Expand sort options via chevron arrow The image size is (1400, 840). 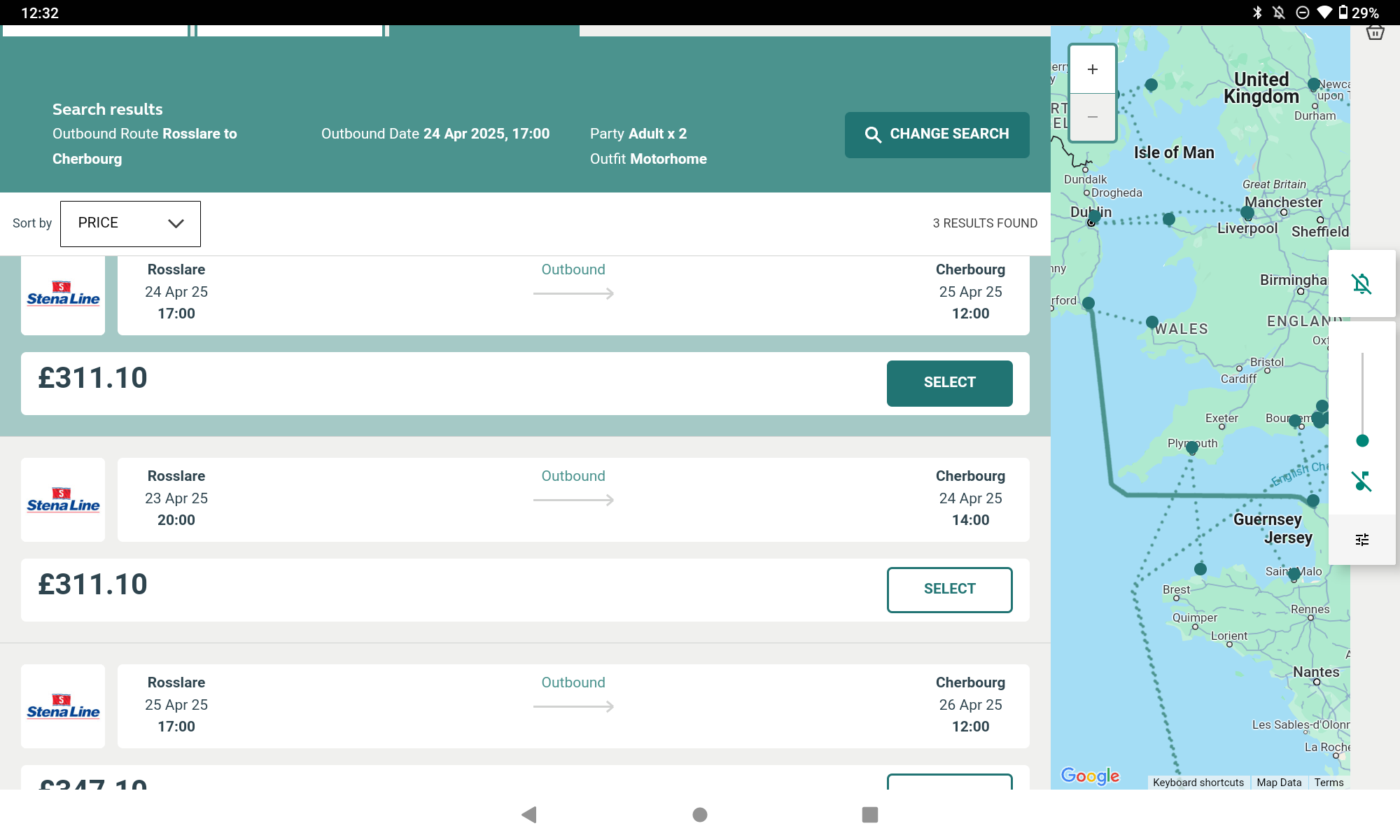(x=175, y=223)
